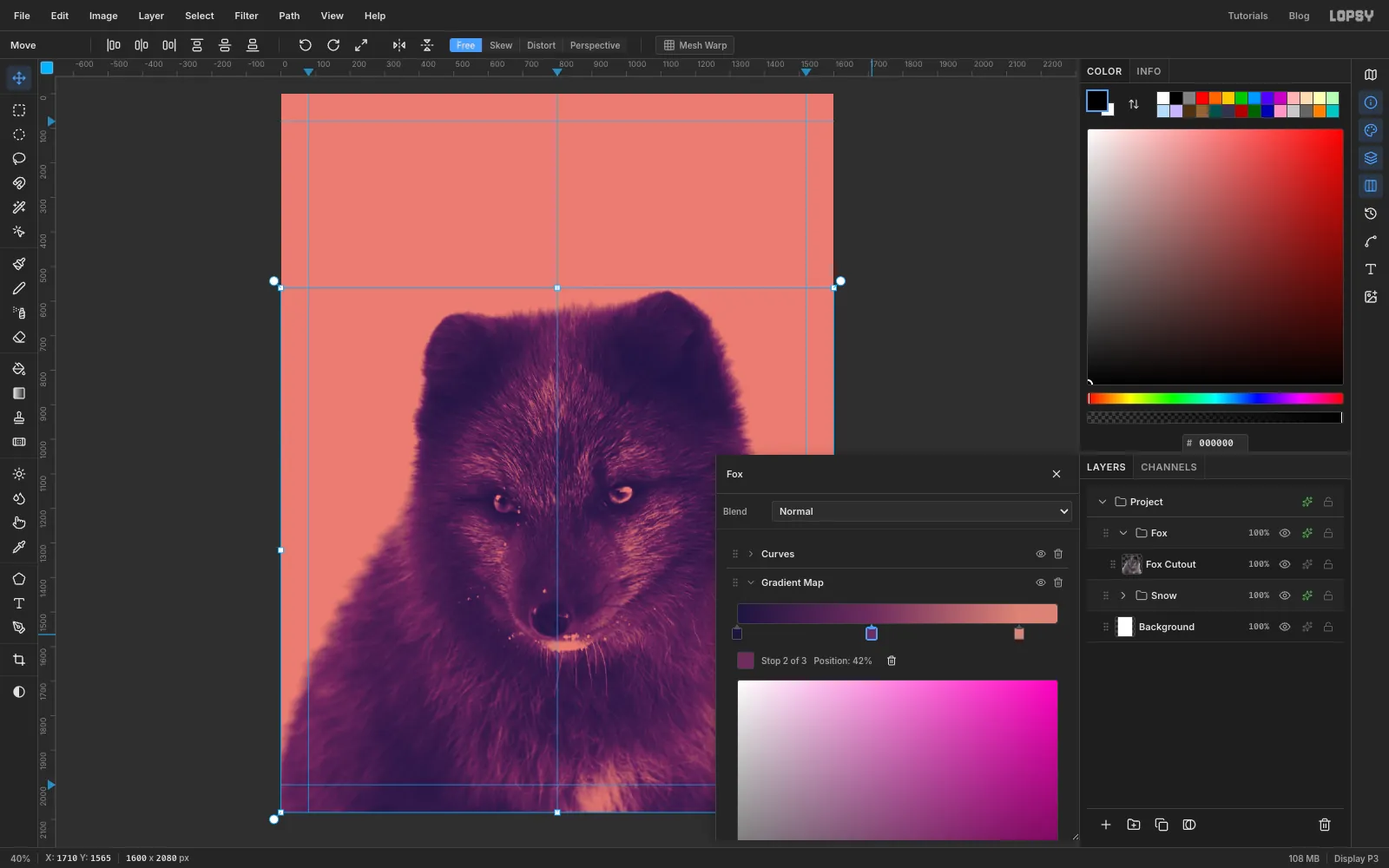
Task: Create a new folder in Layers panel
Action: tap(1134, 825)
